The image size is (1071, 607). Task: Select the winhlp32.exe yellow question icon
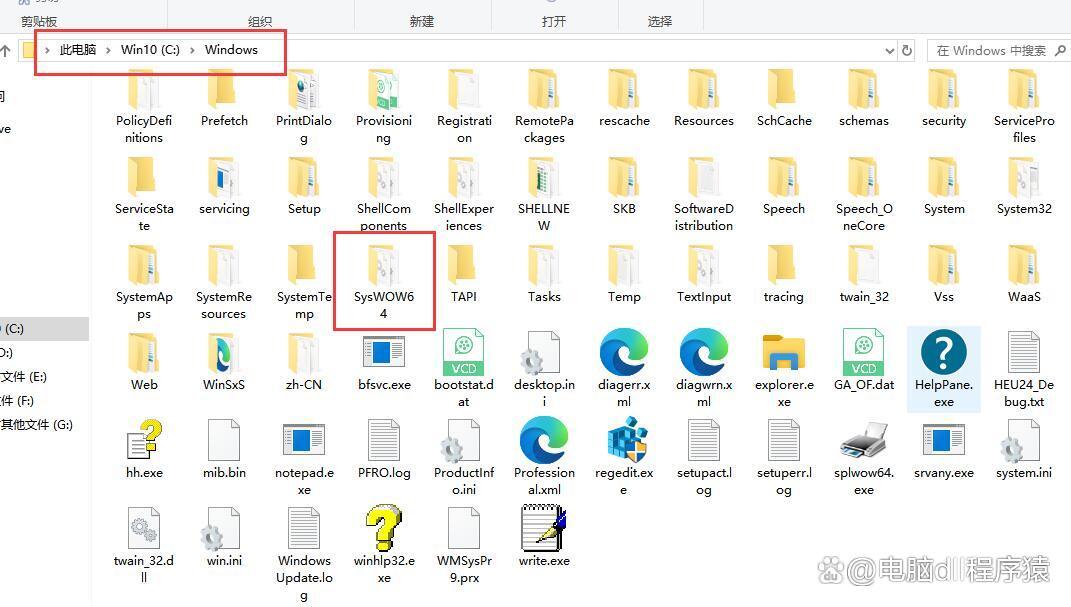coord(383,528)
